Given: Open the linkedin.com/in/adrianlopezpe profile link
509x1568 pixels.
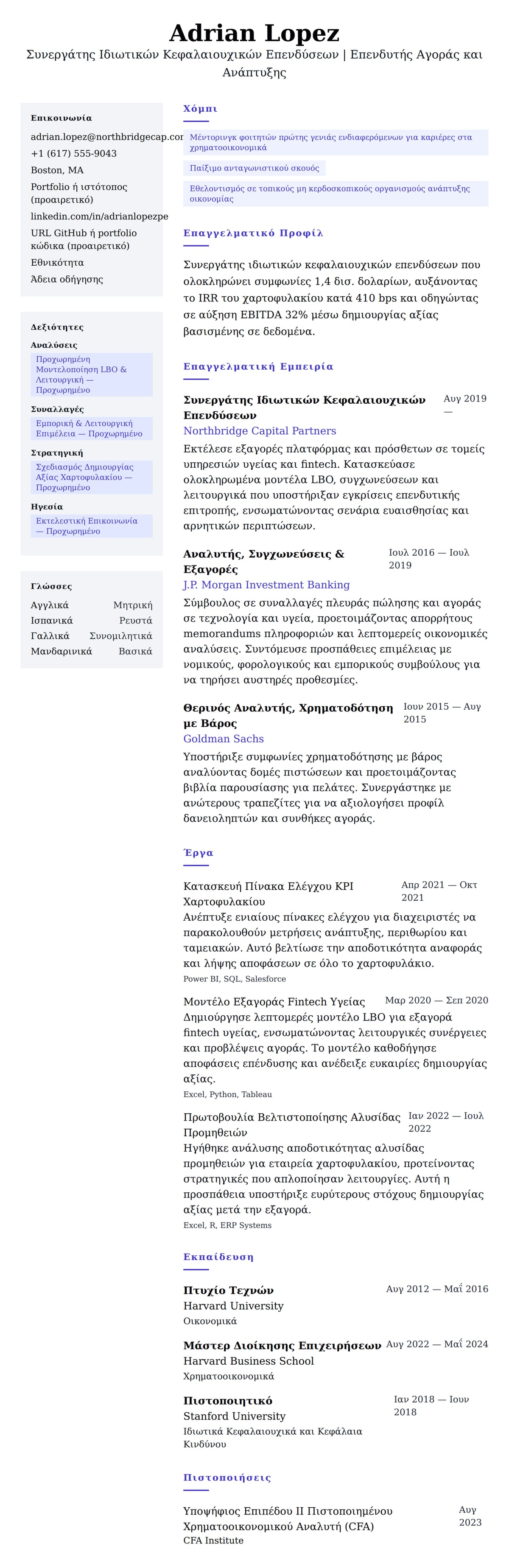Looking at the screenshot, I should click(99, 216).
